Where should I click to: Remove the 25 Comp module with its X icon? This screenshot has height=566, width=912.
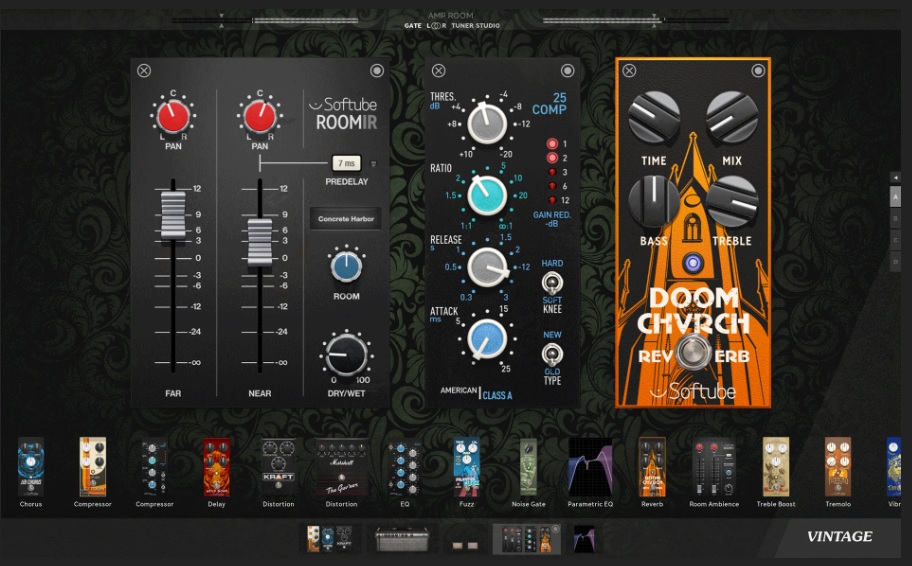[x=439, y=71]
